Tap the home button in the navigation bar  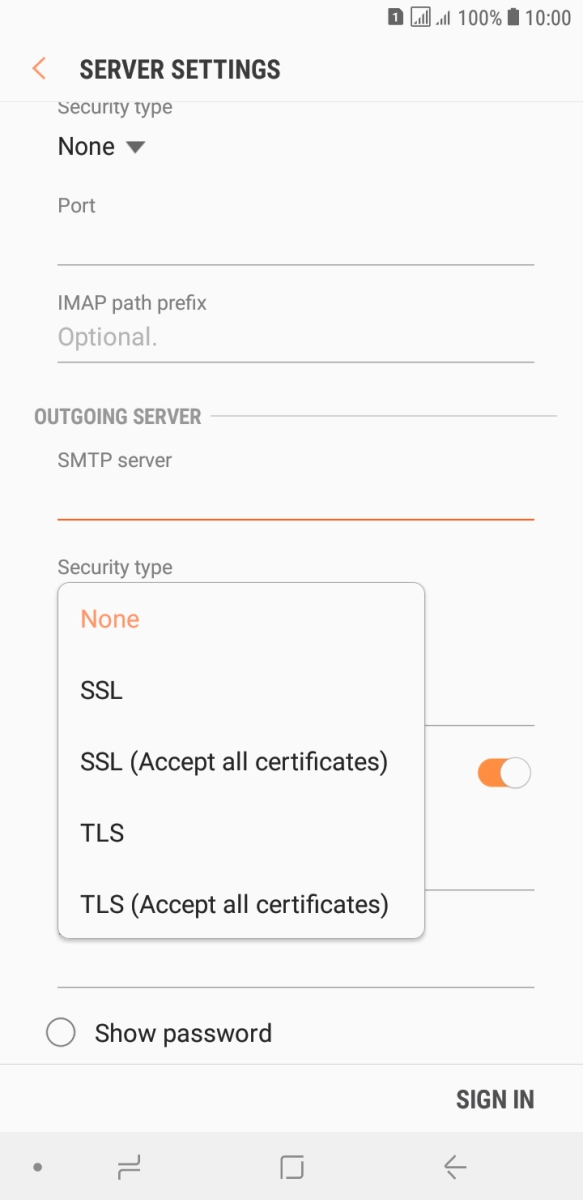pos(292,1166)
